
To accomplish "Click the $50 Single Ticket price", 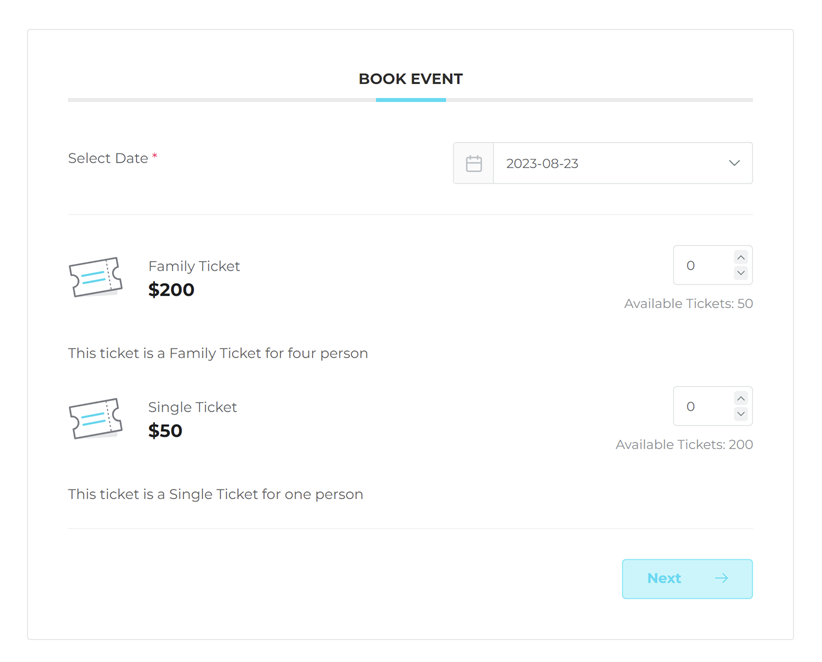I will (165, 431).
